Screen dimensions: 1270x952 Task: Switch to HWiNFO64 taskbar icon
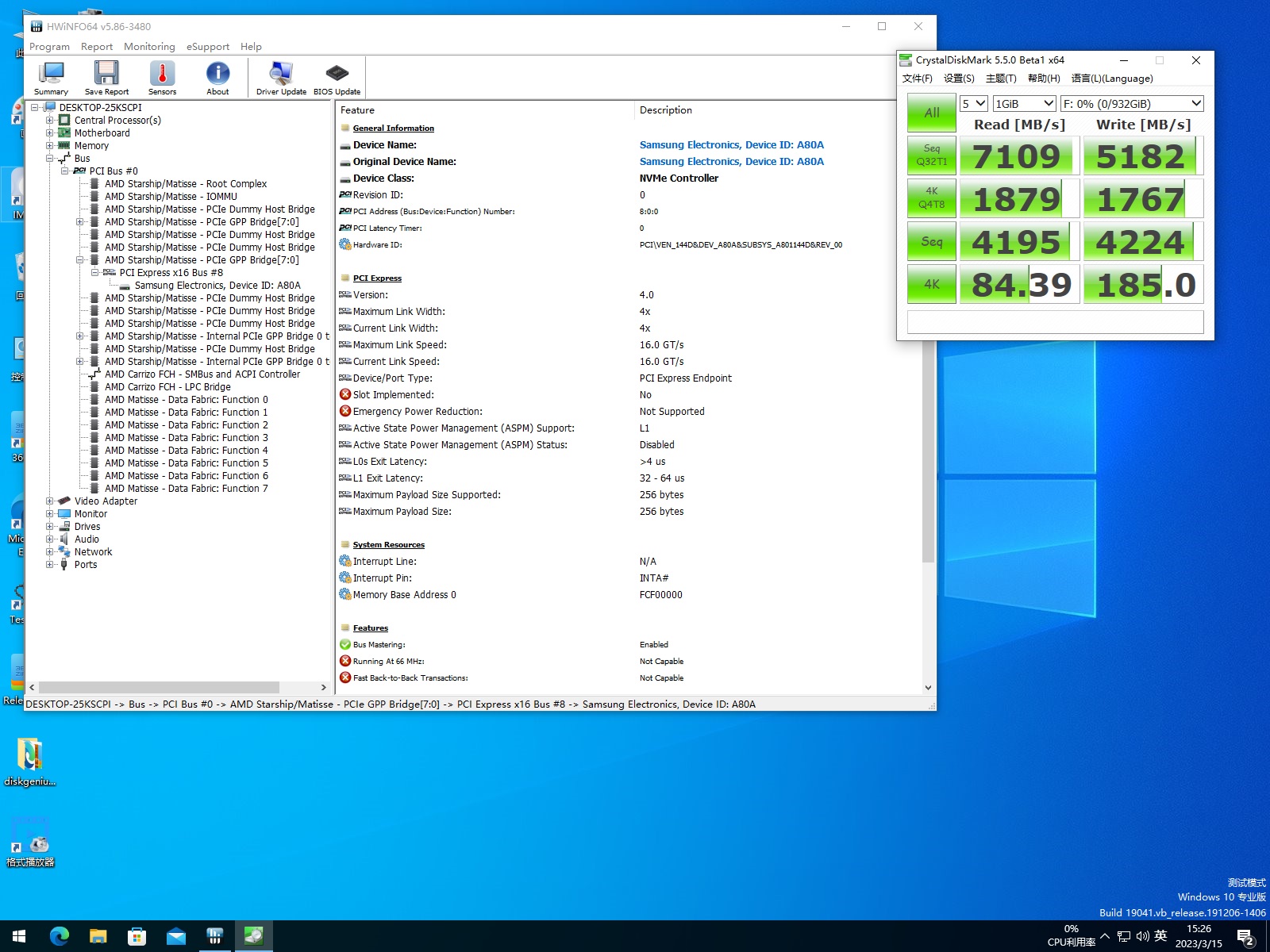[214, 937]
